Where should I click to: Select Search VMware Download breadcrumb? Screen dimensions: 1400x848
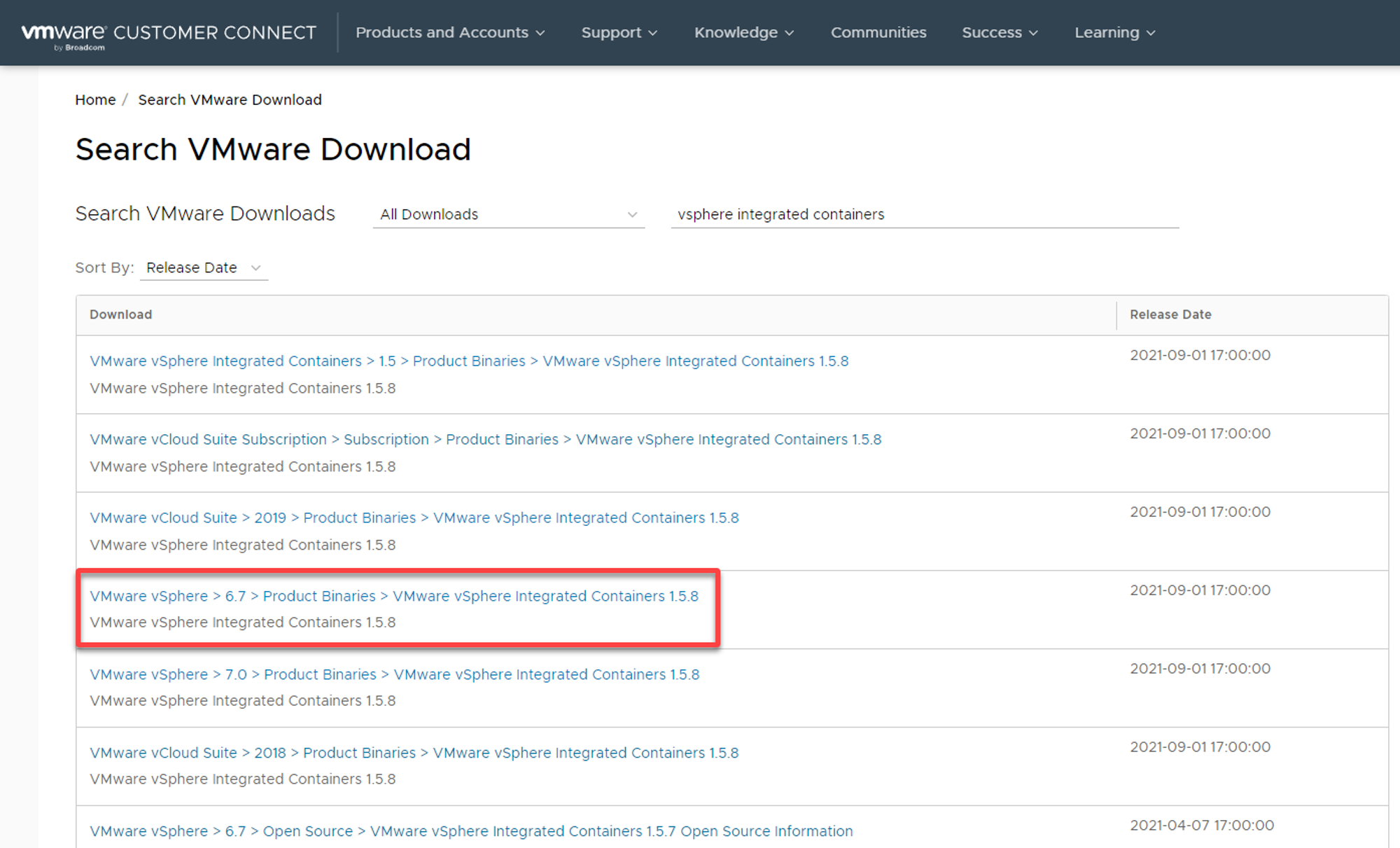[230, 99]
